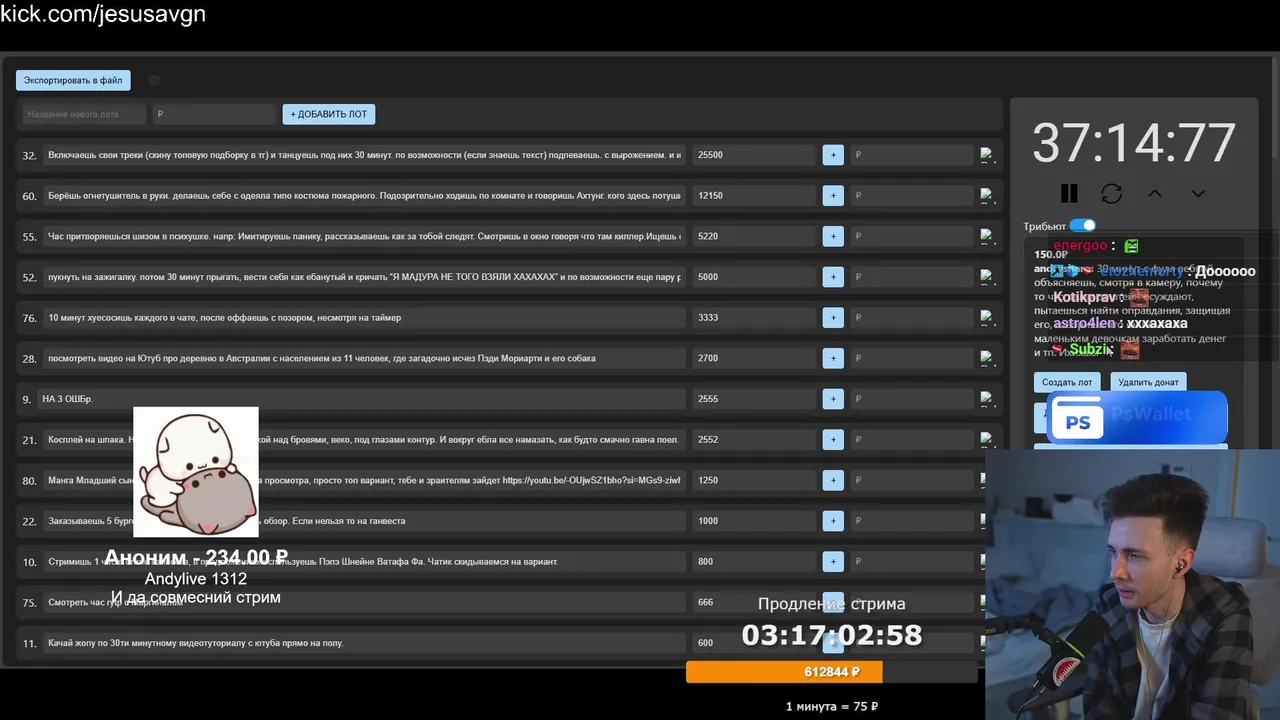Toggle the Трибьют switch
1280x720 pixels.
pos(1082,226)
